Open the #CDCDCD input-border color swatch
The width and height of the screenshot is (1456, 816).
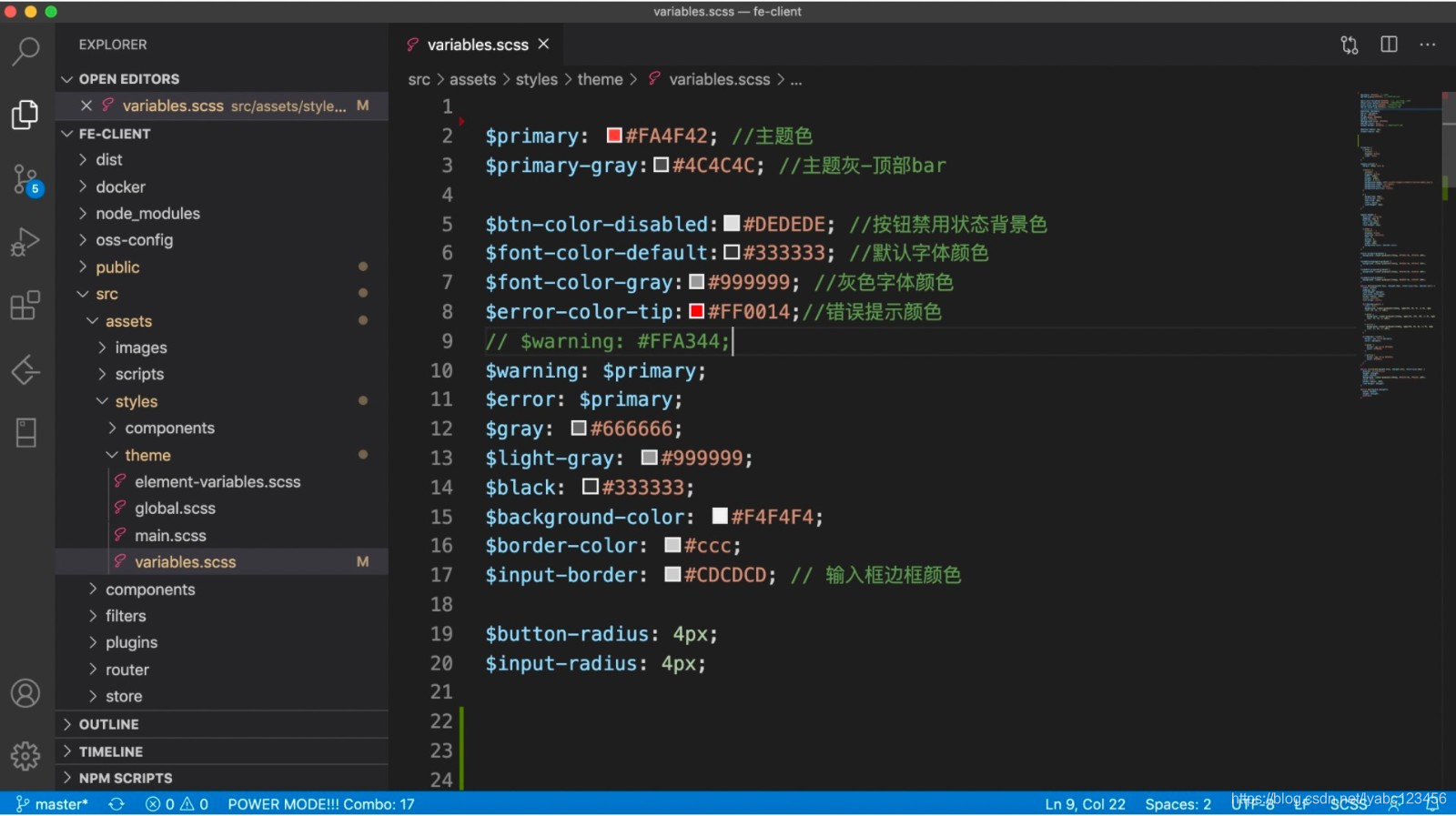point(672,574)
